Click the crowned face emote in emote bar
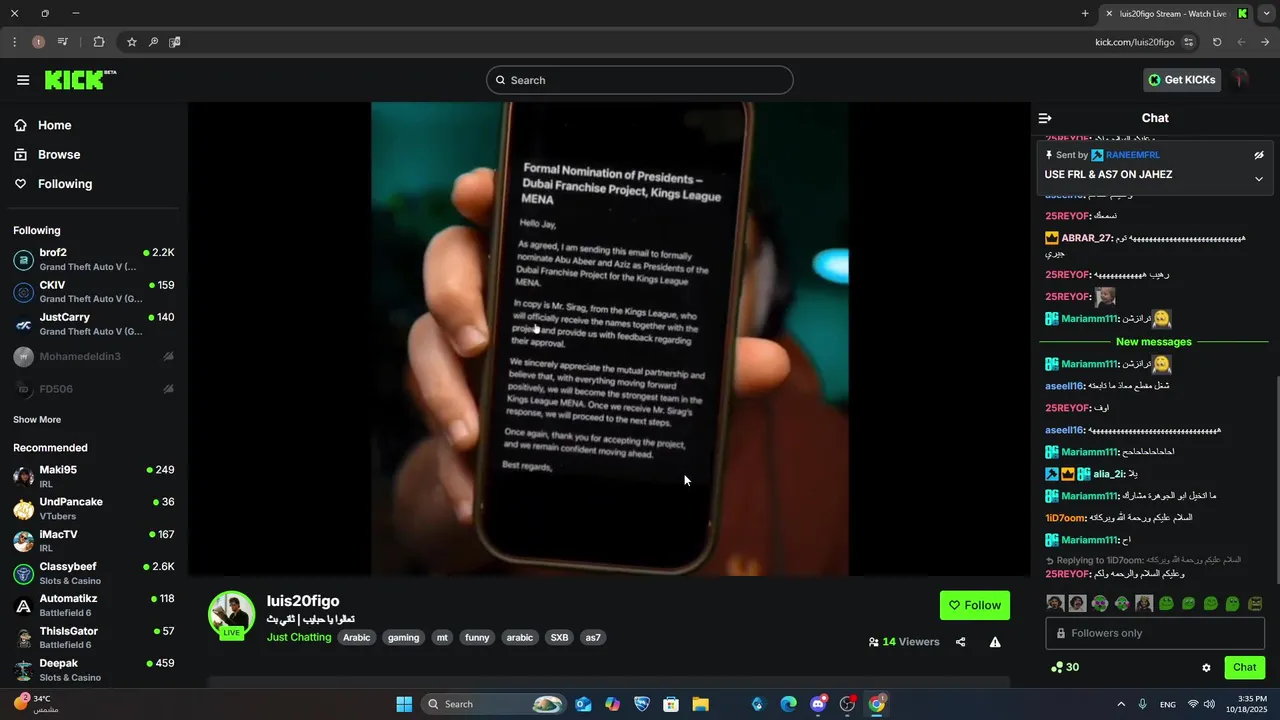 click(x=1144, y=603)
